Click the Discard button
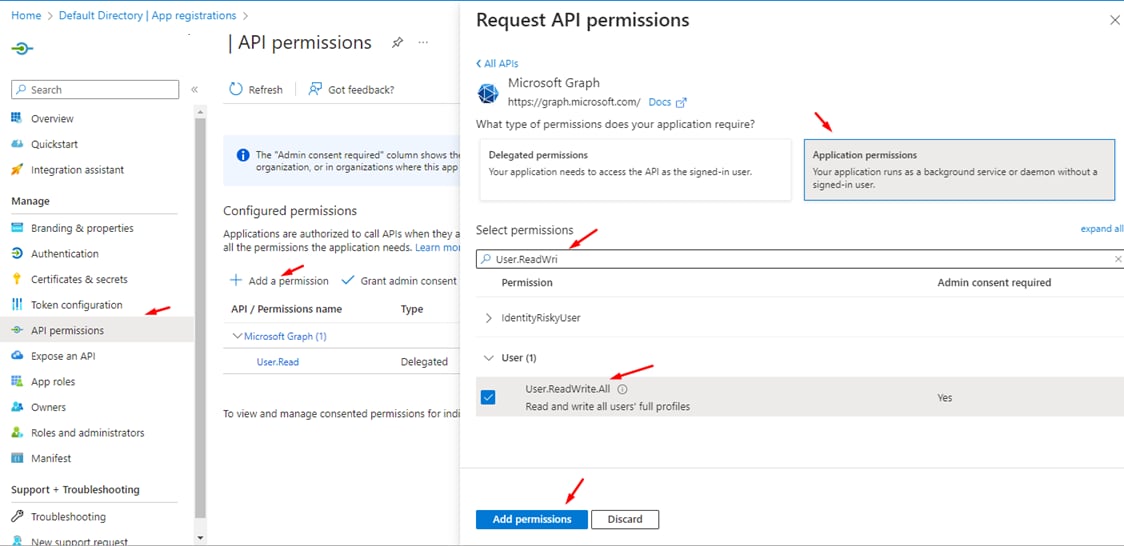Screen dimensions: 1124x546 coord(625,519)
